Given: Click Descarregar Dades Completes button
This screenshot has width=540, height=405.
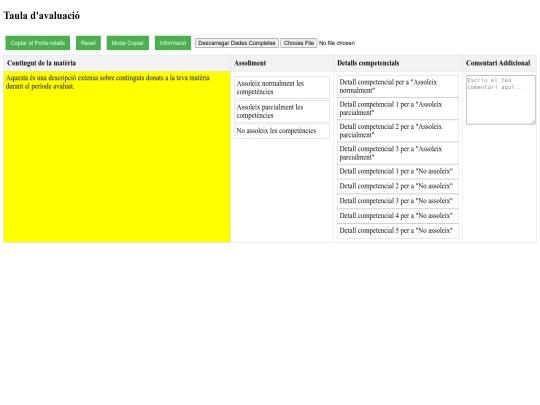Looking at the screenshot, I should tap(237, 43).
